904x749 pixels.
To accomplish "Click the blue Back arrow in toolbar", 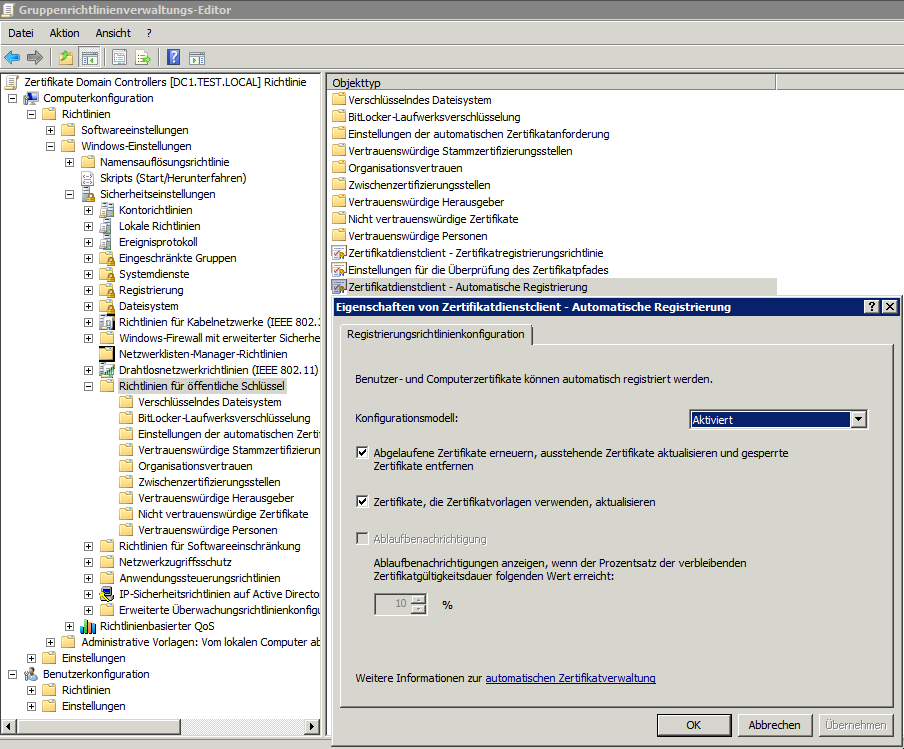I will (x=12, y=57).
